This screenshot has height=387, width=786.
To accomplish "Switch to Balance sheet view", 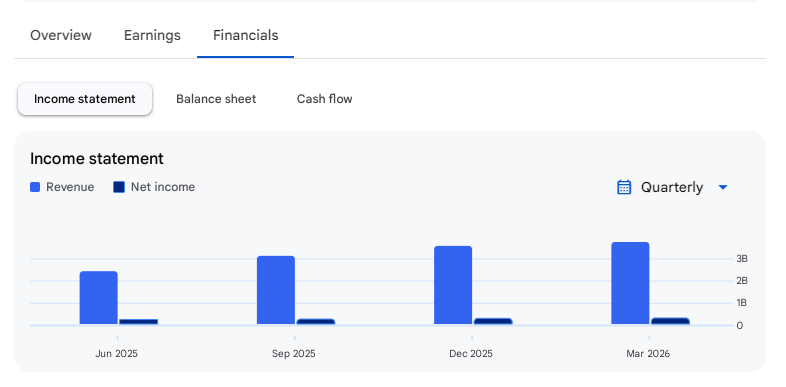I will [216, 99].
